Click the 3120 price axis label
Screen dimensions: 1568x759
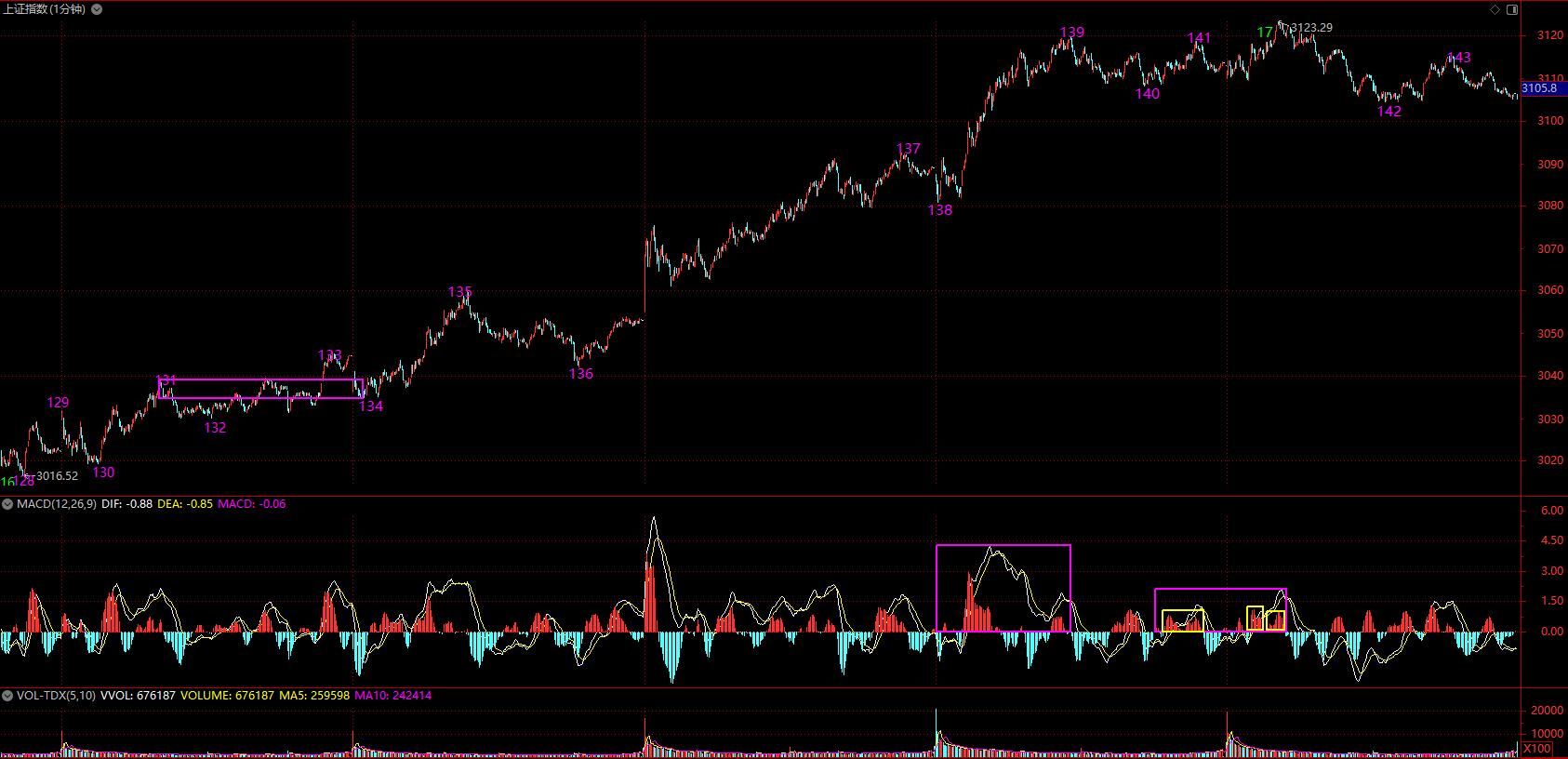click(x=1551, y=35)
